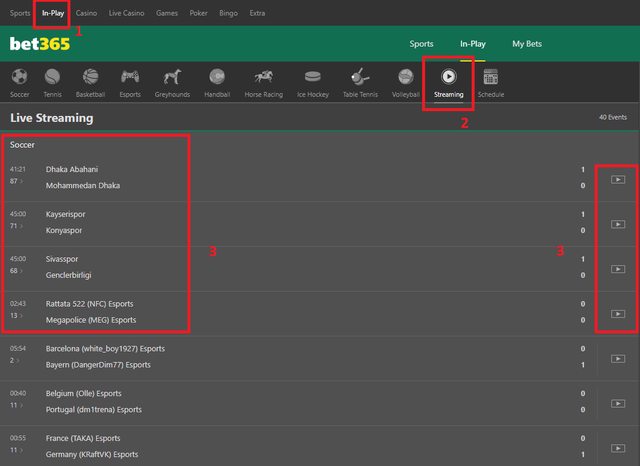Select the Greyhounds icon

tap(172, 77)
